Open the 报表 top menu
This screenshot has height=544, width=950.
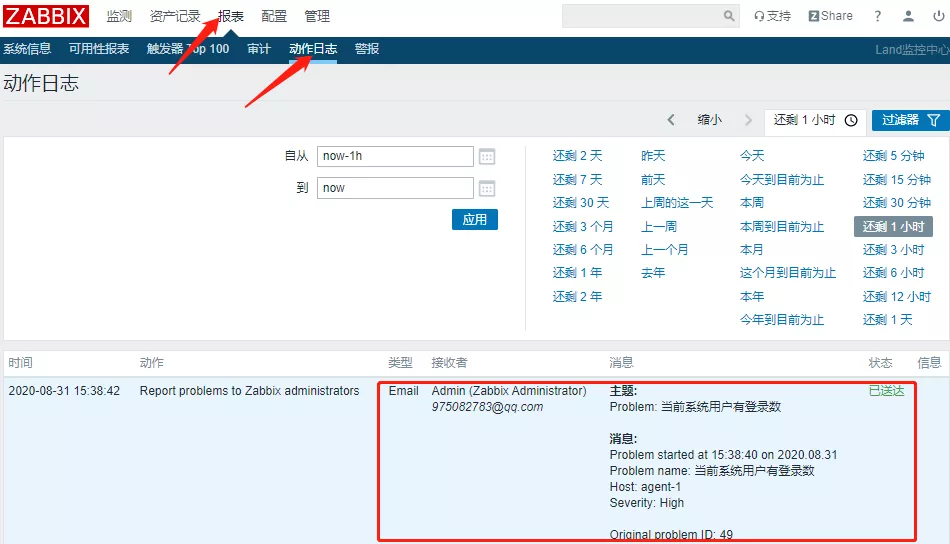[231, 16]
